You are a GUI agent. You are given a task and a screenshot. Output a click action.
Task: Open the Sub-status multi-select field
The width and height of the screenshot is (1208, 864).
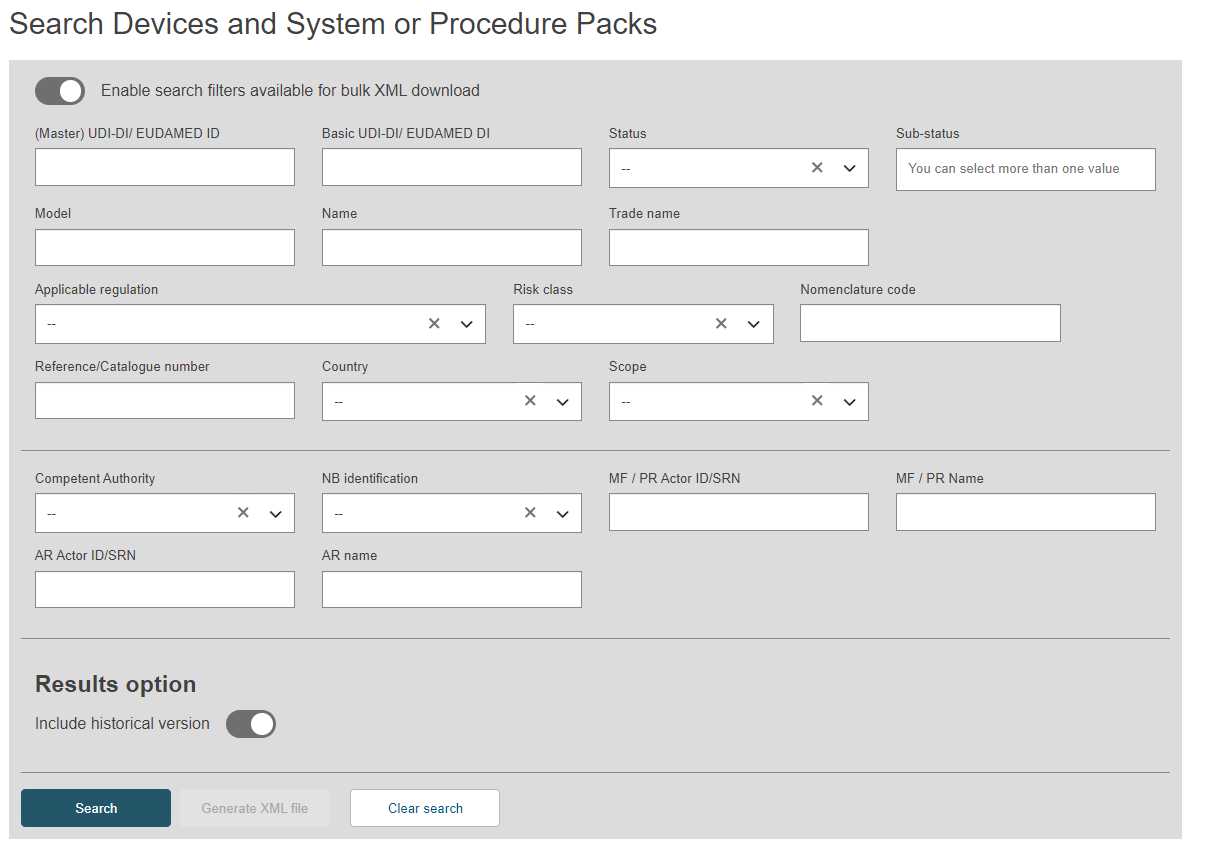1025,169
